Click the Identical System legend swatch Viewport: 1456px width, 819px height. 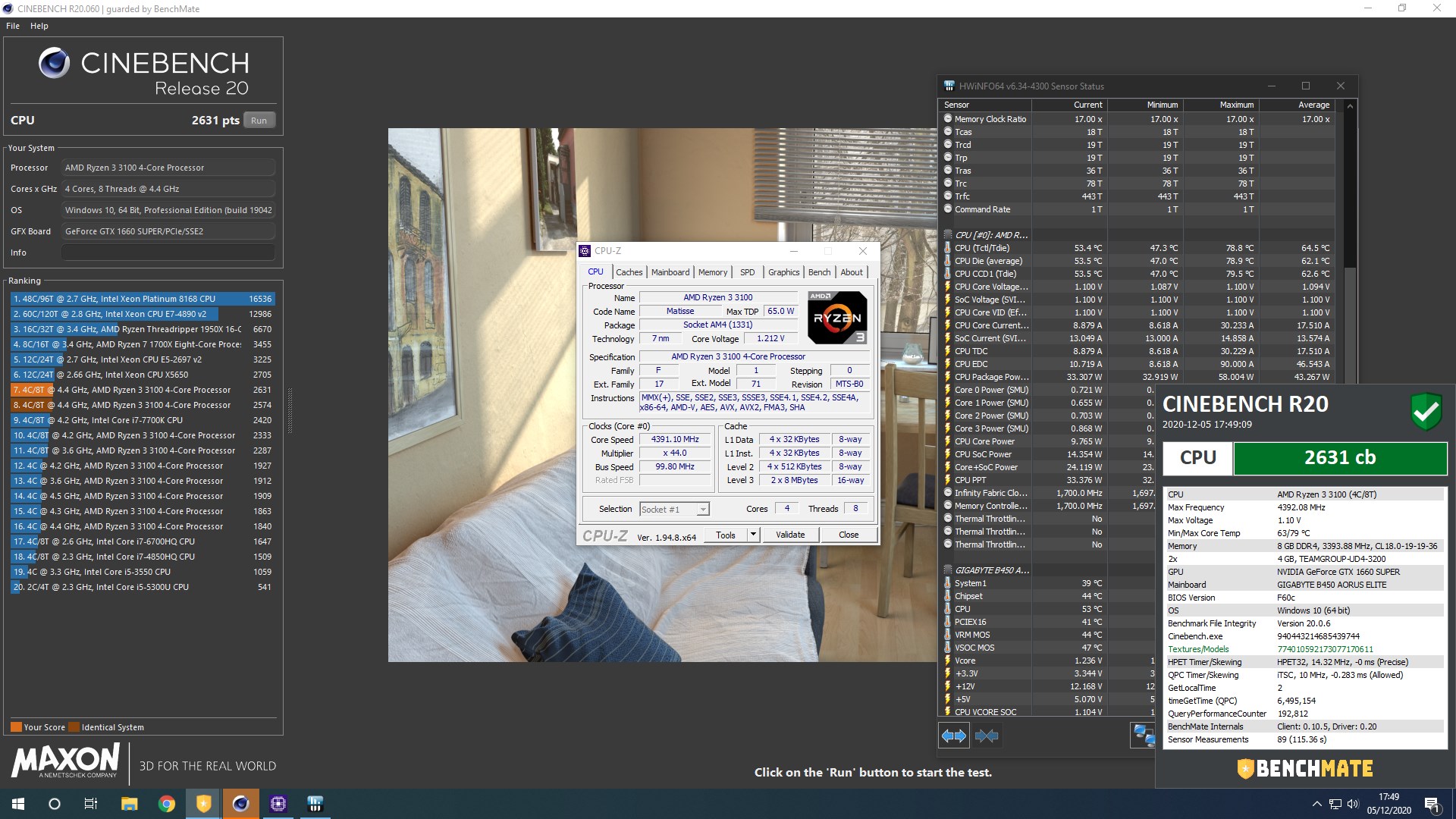(74, 727)
